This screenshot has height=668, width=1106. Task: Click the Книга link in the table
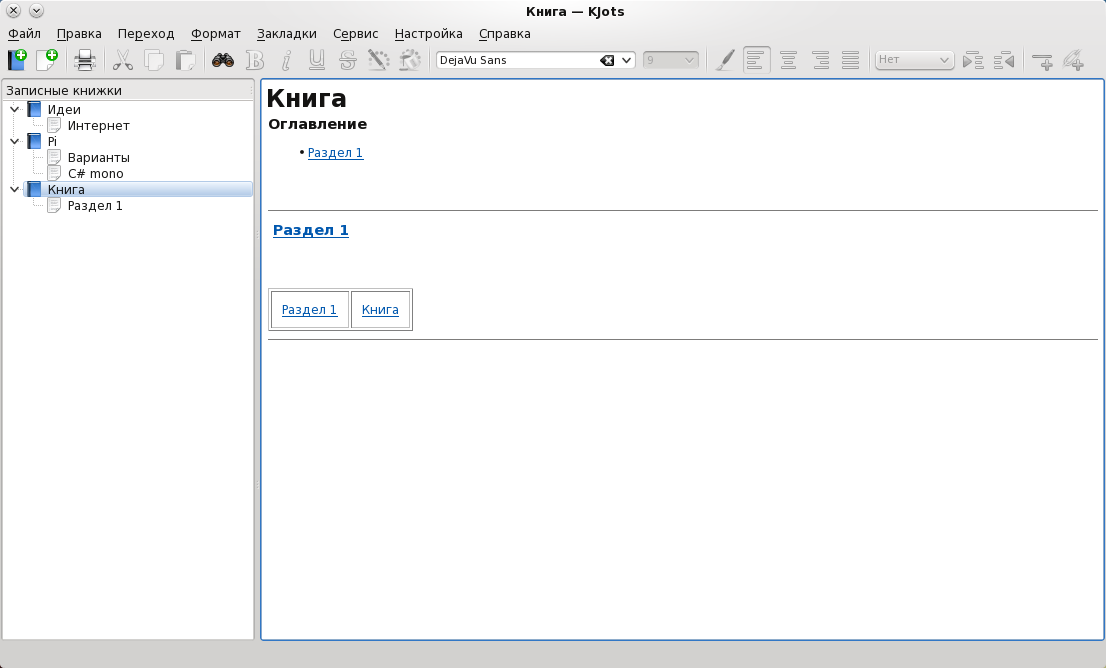tap(380, 310)
